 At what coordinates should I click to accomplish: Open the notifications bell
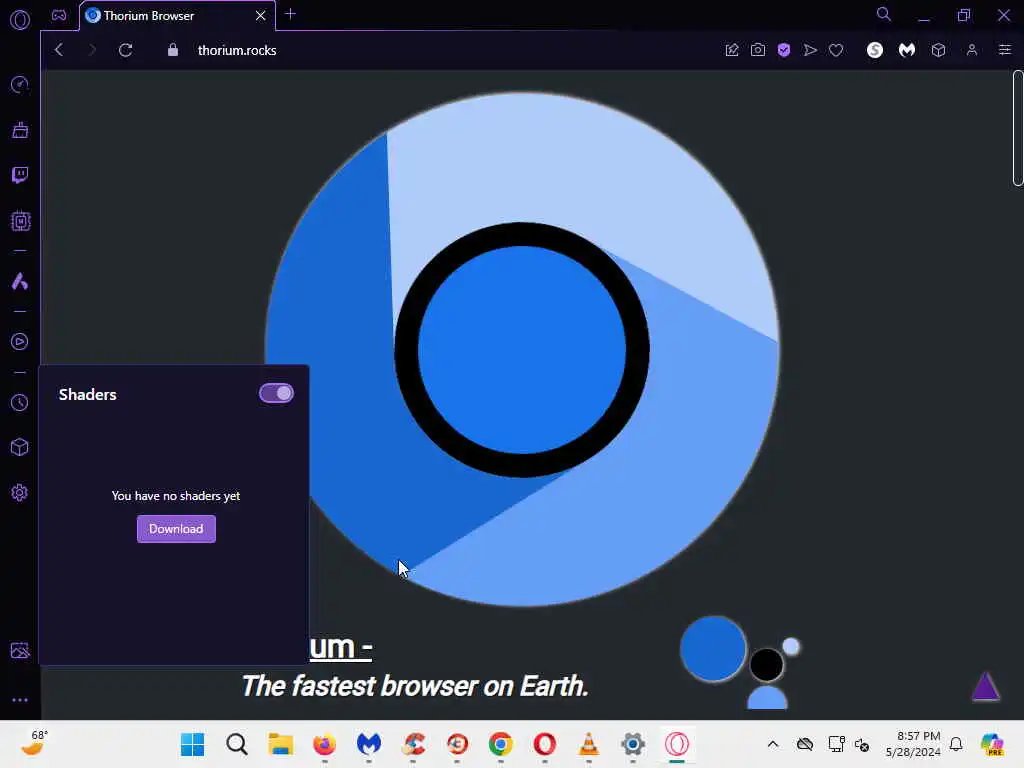point(956,744)
